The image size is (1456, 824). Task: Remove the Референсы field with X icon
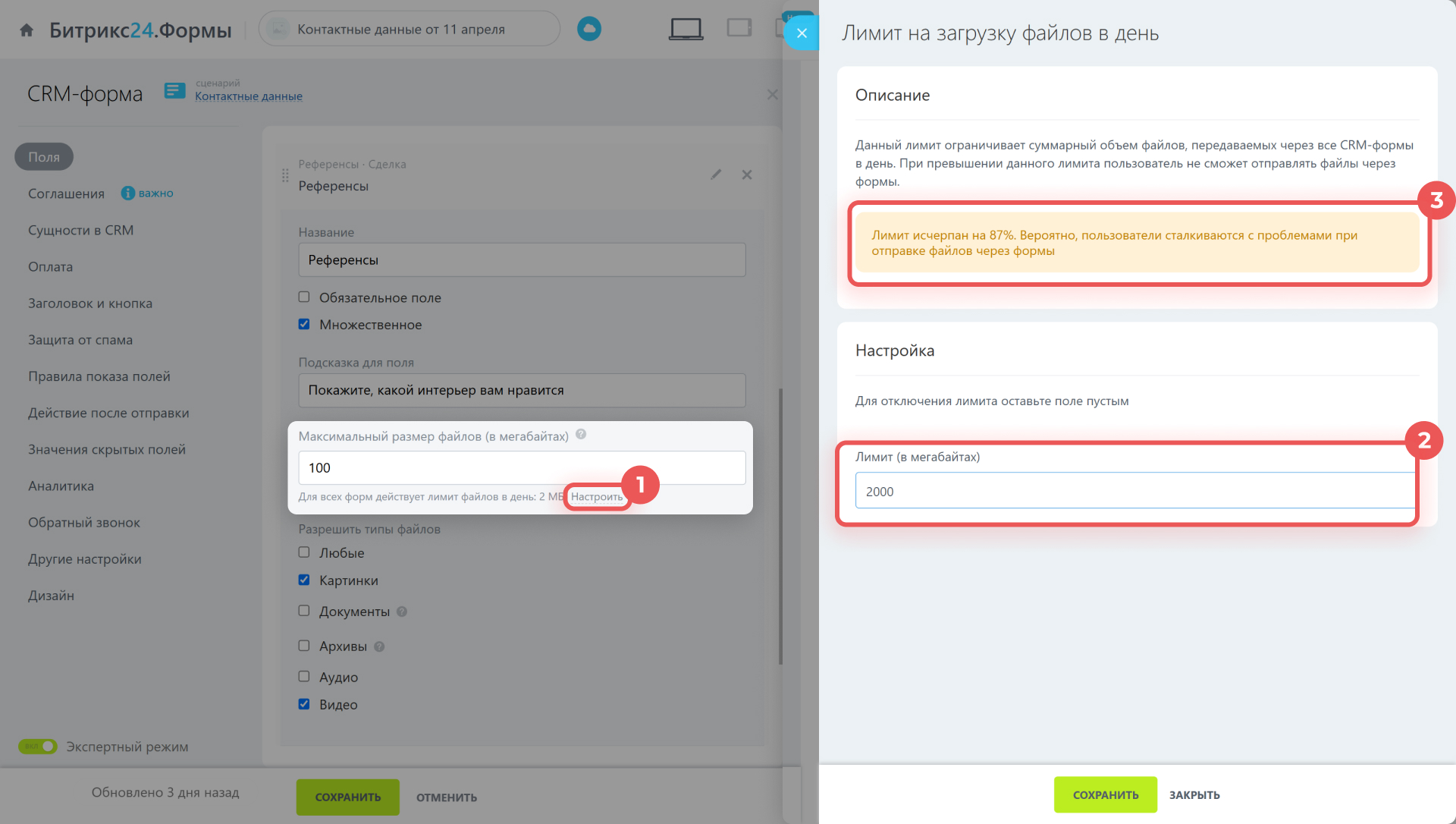[x=747, y=175]
